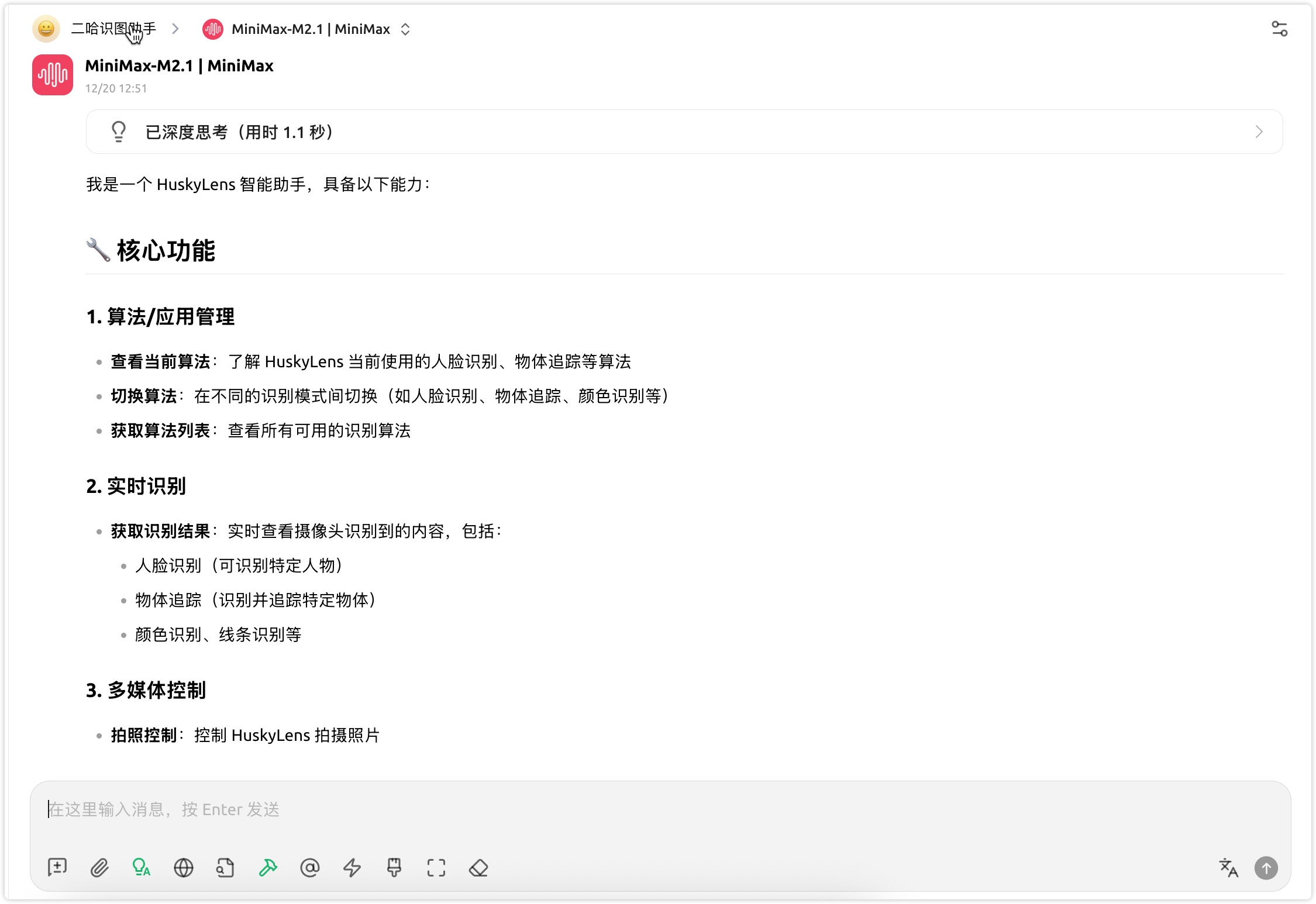This screenshot has height=904, width=1316.
Task: Click the breadcrumb chevron after 二哈识图助手
Action: coord(175,29)
